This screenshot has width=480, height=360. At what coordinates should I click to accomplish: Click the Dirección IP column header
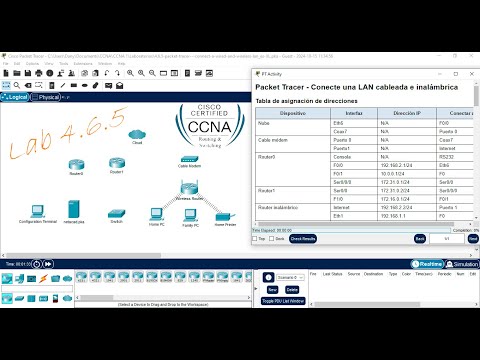click(407, 113)
